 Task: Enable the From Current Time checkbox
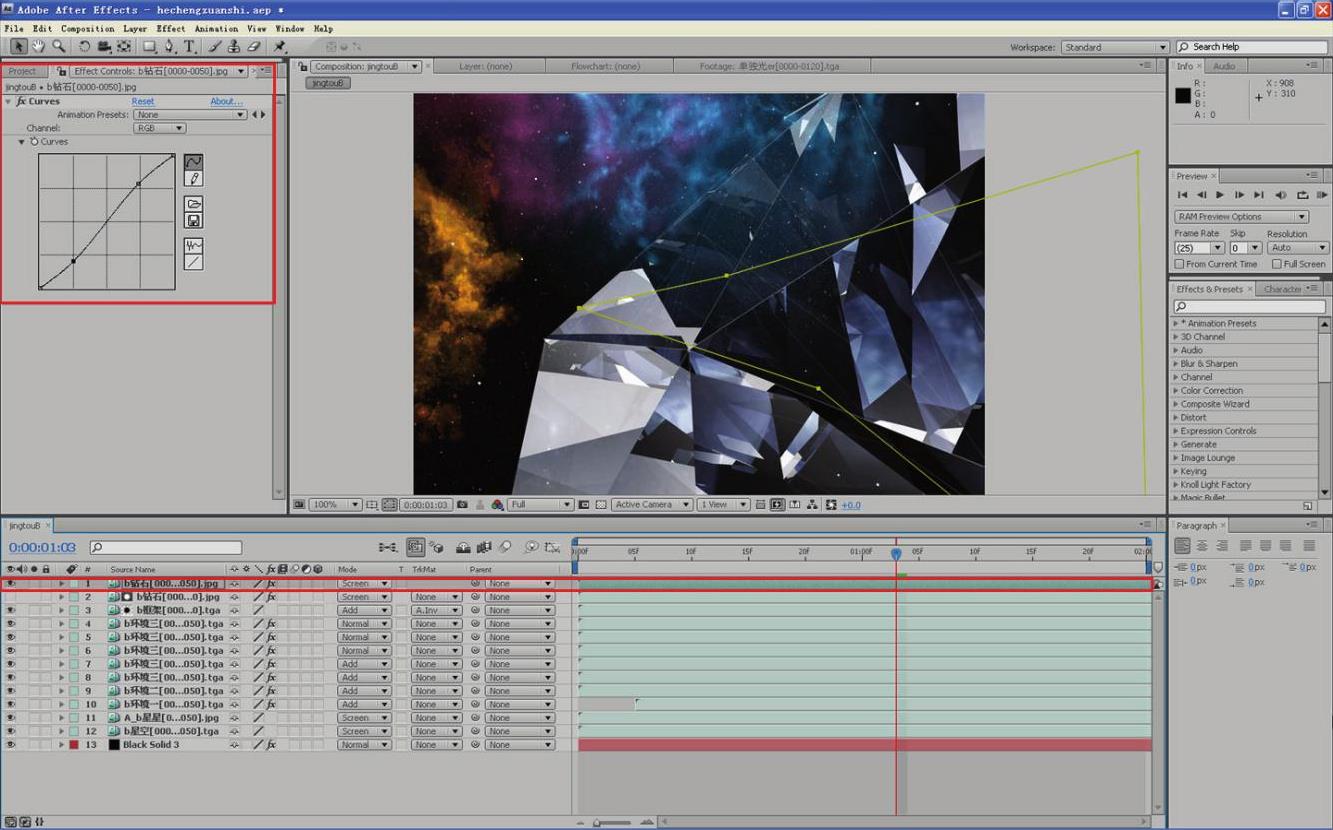pyautogui.click(x=1180, y=264)
